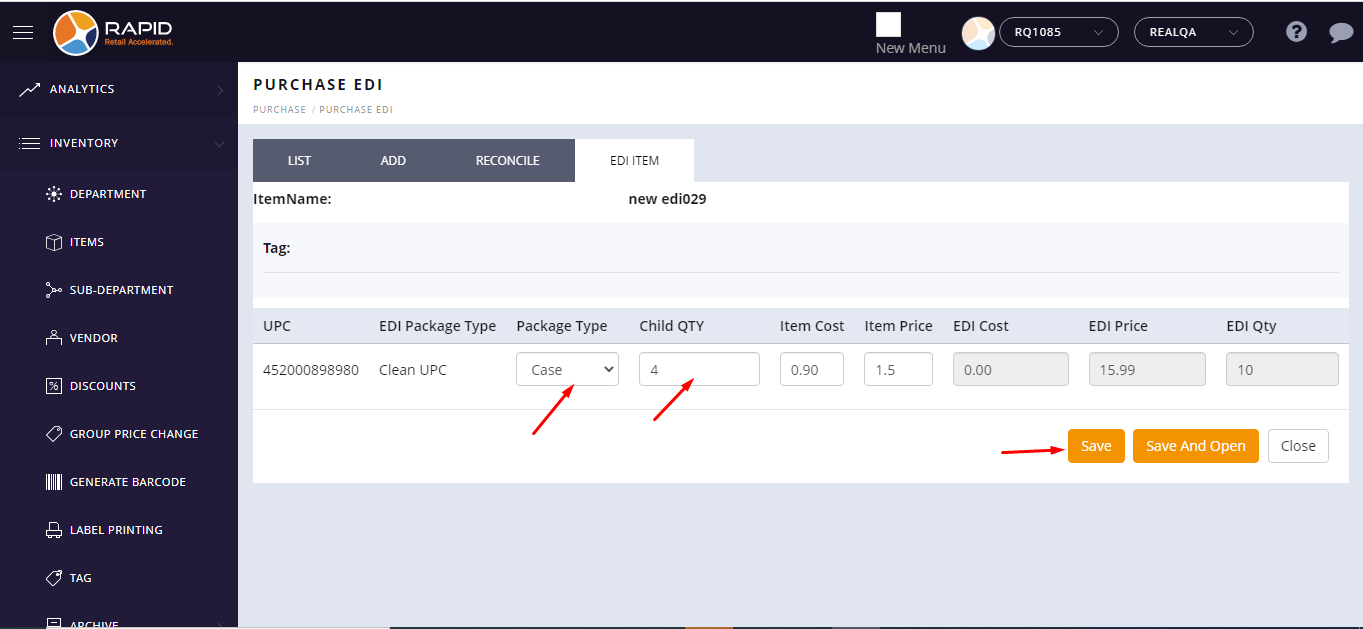Open Label Printing in sidebar

click(x=115, y=530)
